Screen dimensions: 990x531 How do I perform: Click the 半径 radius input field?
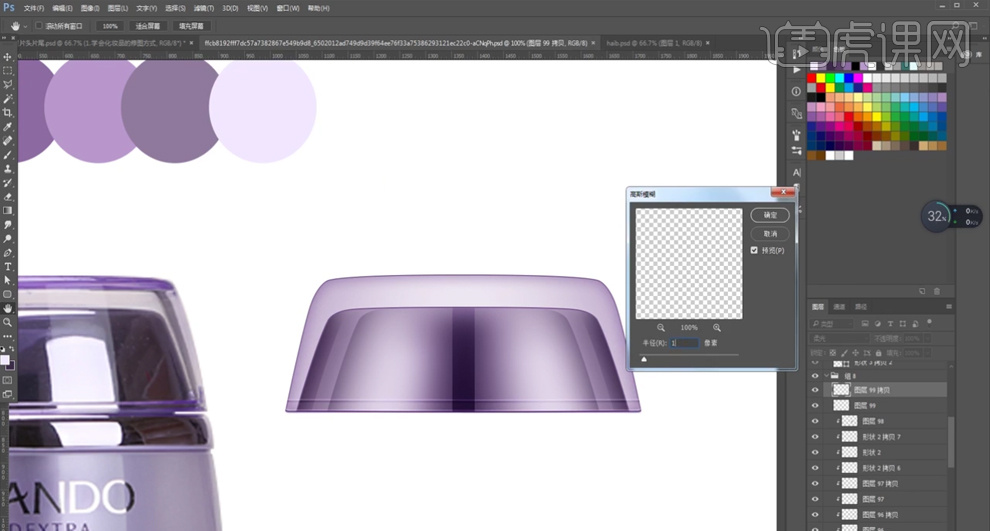click(684, 343)
